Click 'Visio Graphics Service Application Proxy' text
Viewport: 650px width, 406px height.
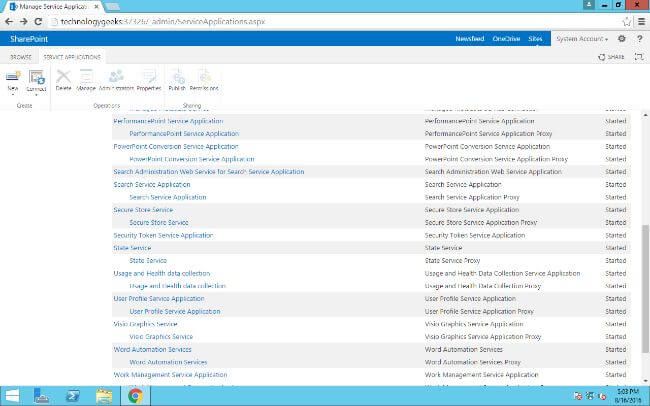(483, 336)
